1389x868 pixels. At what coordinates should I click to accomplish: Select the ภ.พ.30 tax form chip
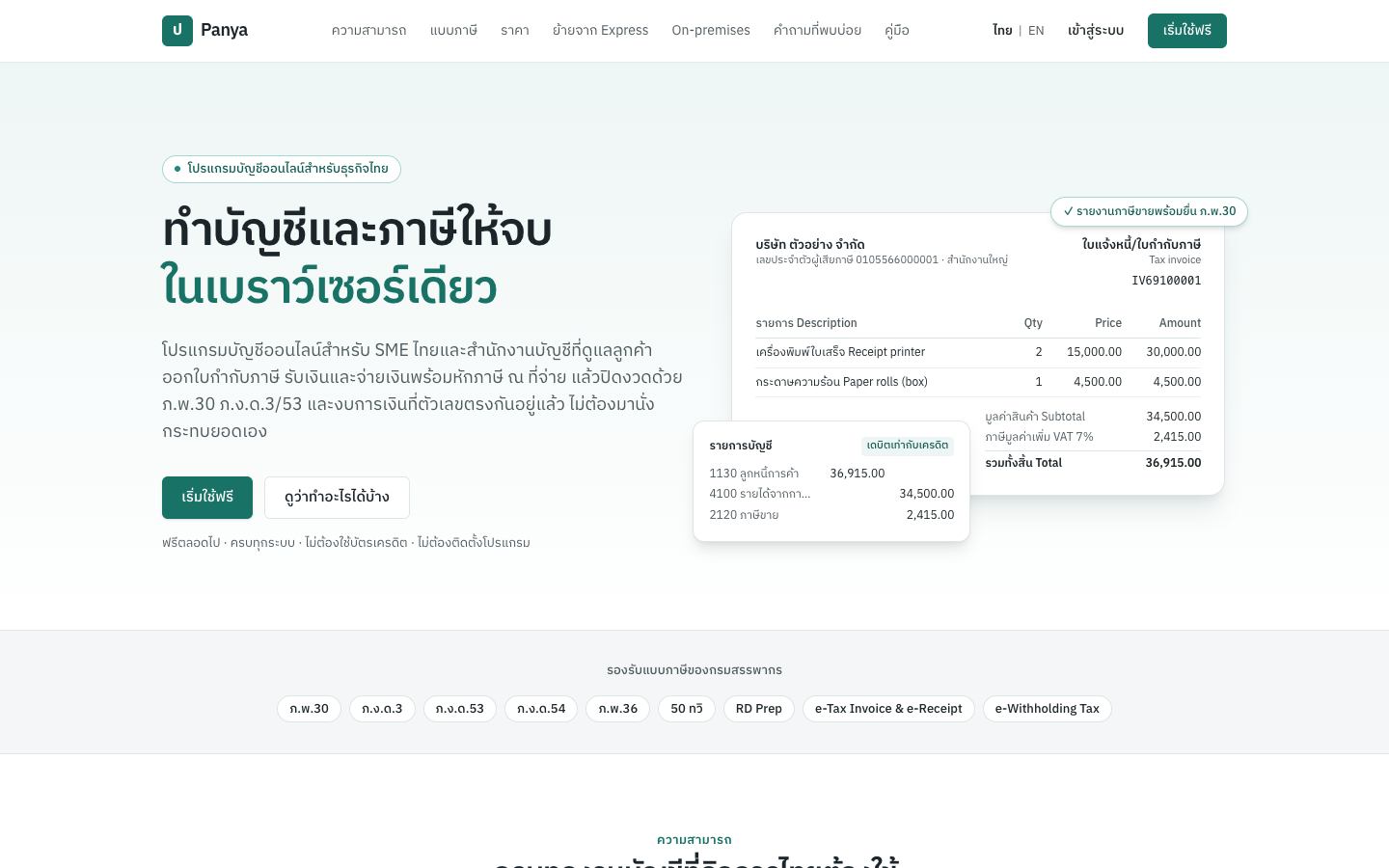[309, 709]
